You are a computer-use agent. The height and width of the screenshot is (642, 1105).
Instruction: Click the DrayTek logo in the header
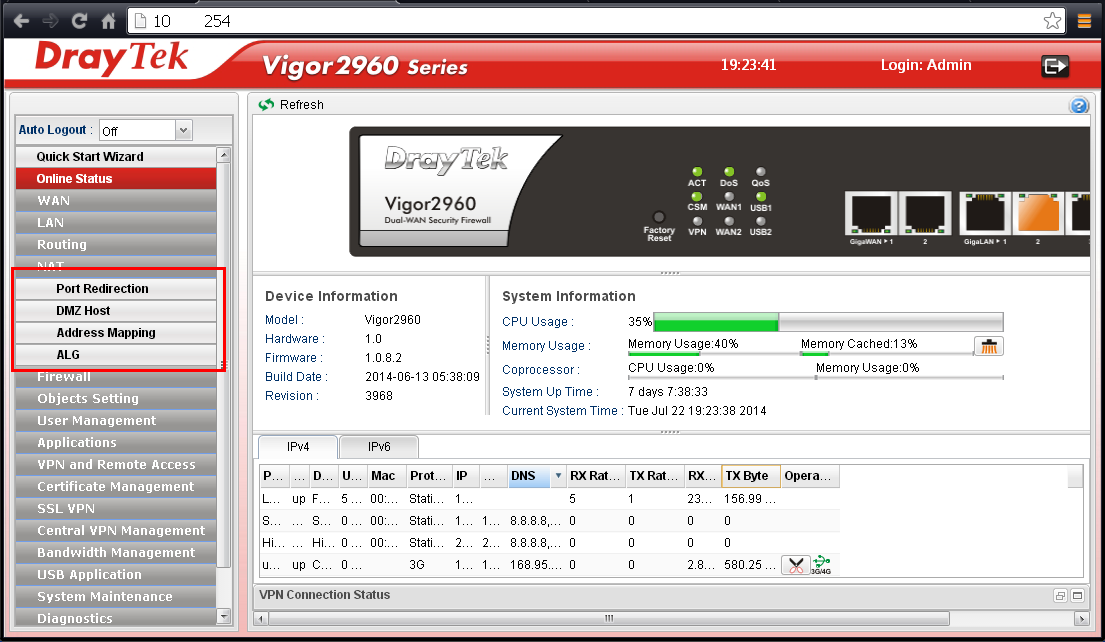(x=112, y=58)
